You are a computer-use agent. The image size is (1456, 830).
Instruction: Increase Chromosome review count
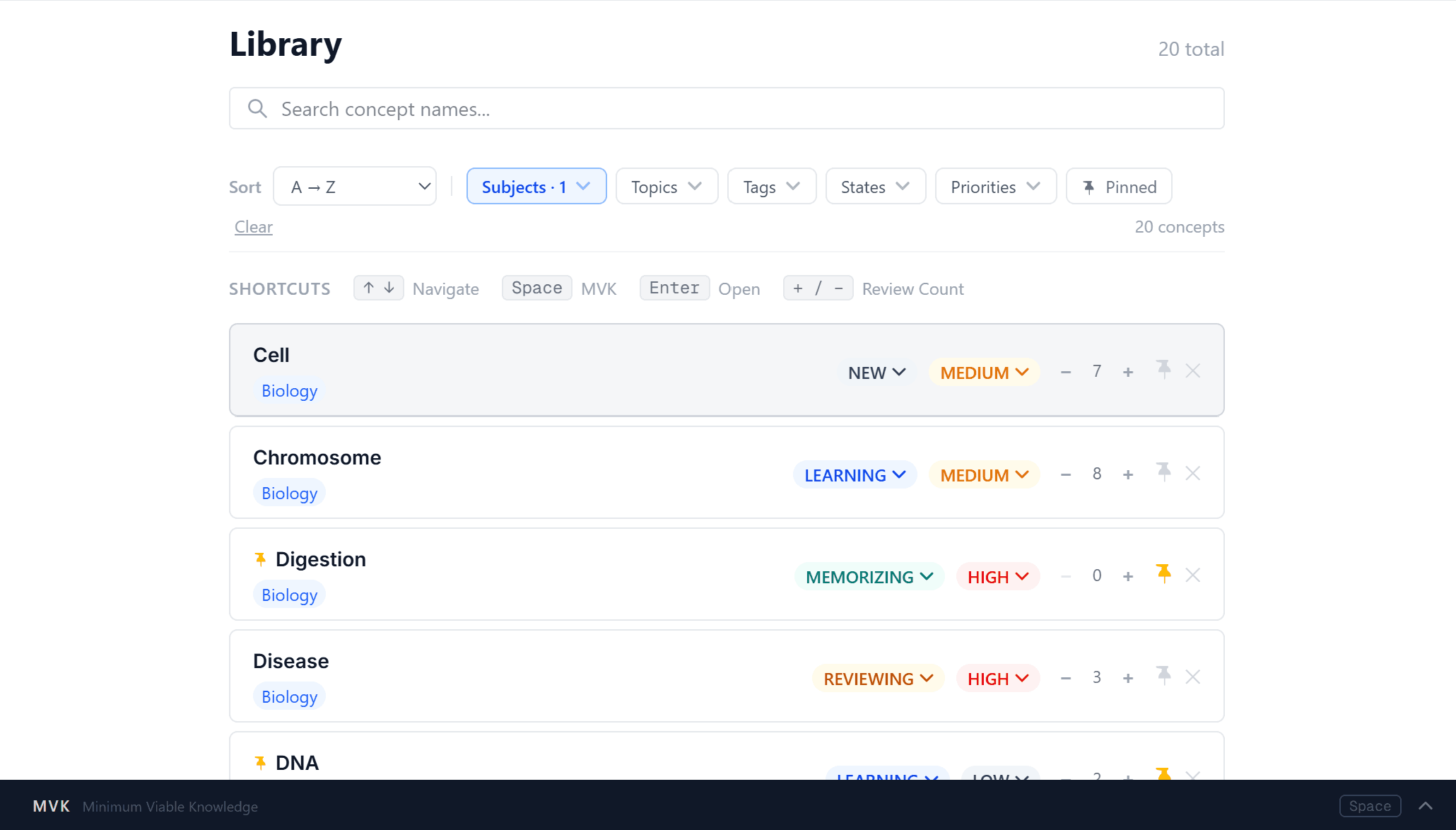pyautogui.click(x=1128, y=474)
